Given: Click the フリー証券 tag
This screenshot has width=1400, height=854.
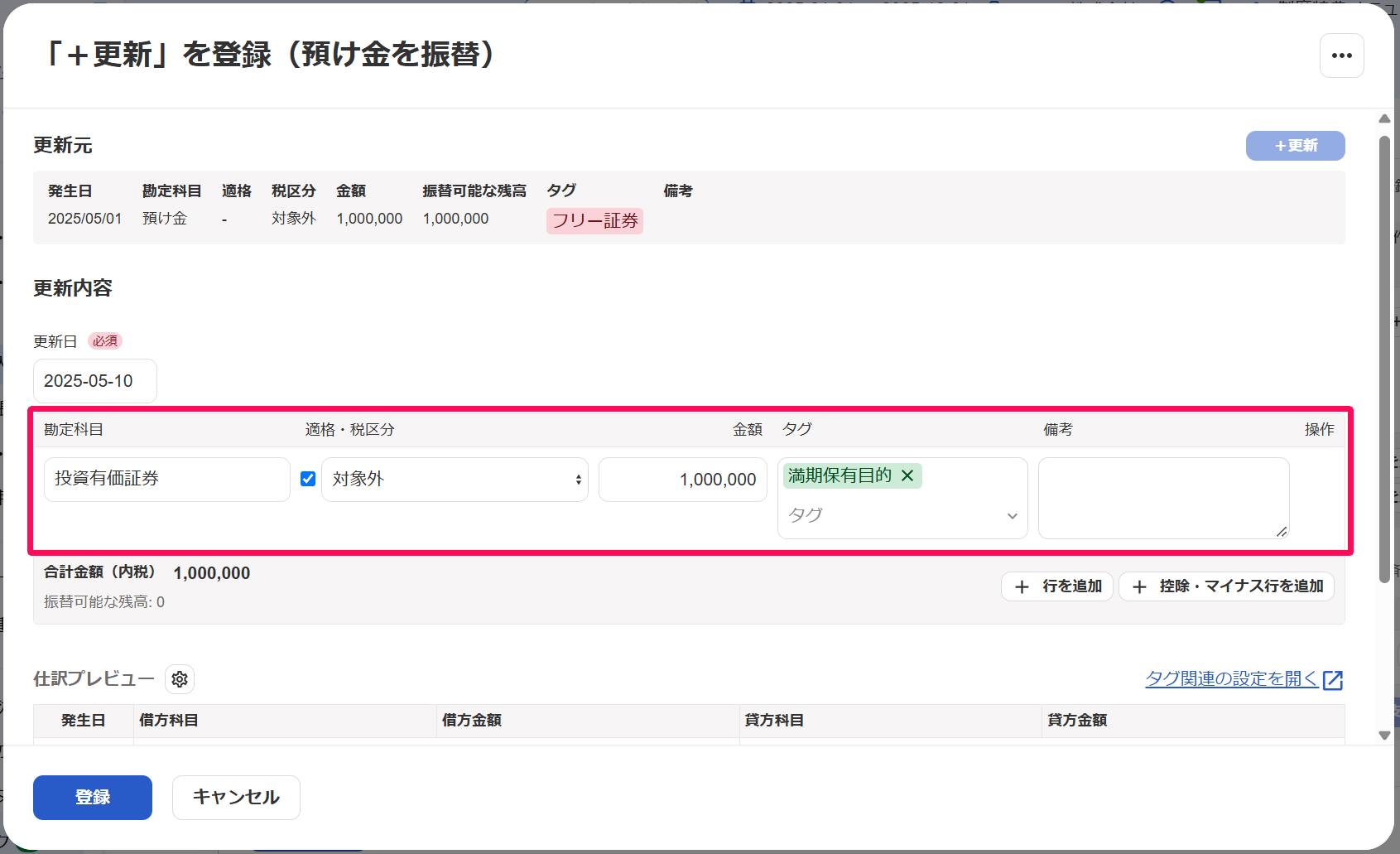Looking at the screenshot, I should coord(594,221).
